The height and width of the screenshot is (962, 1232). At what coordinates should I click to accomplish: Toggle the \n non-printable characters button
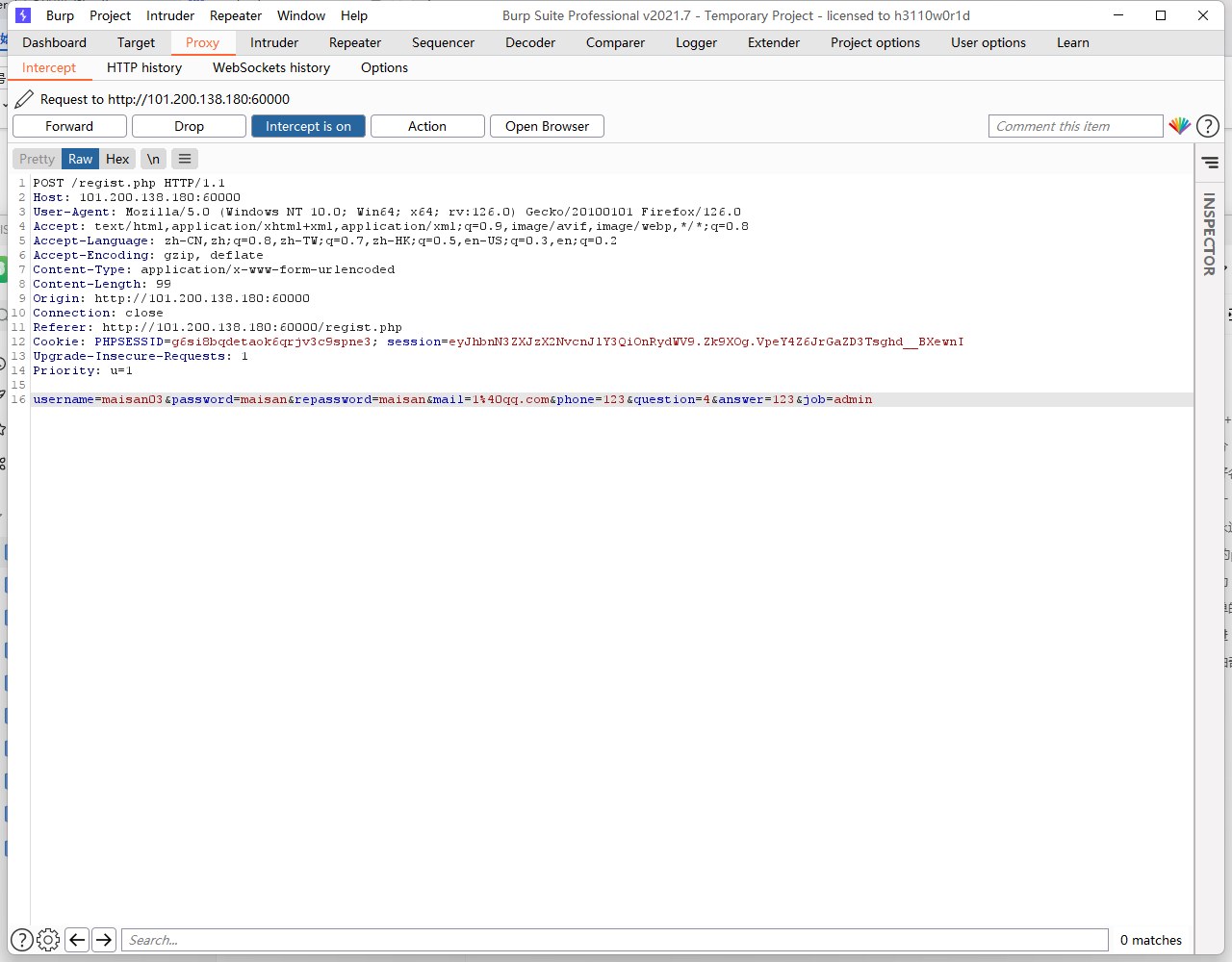[153, 159]
